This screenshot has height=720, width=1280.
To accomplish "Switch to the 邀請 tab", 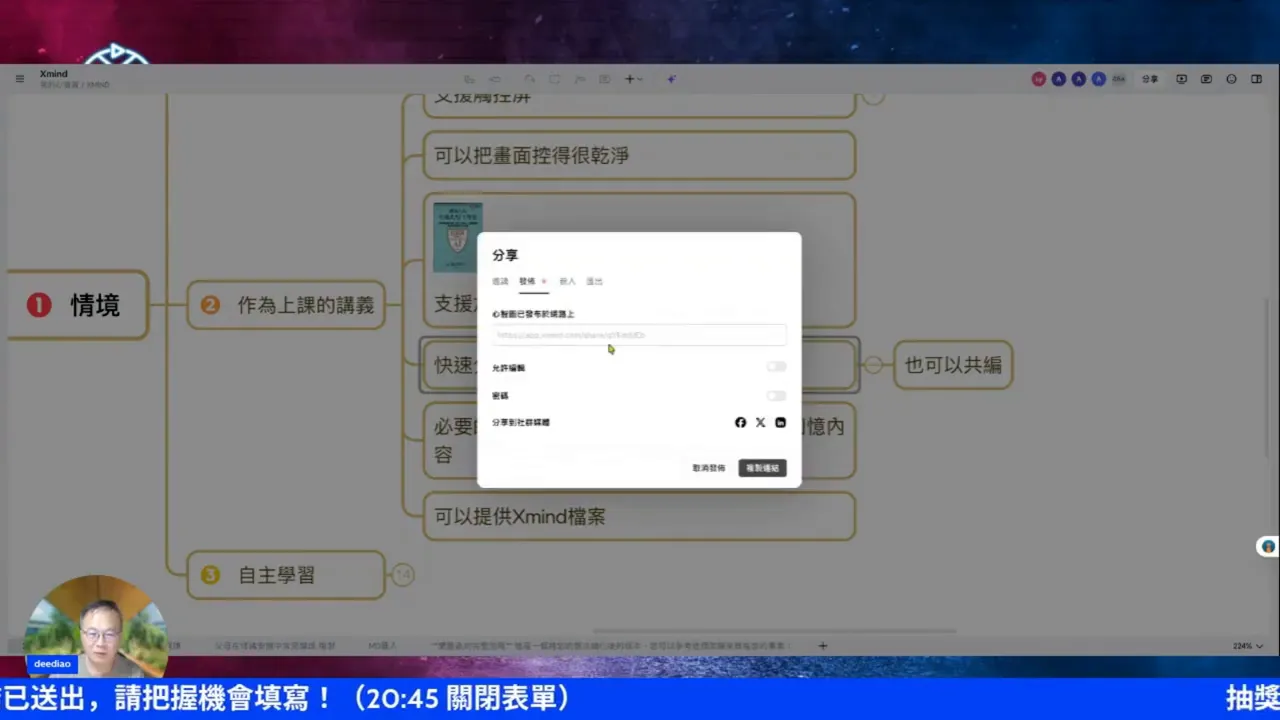I will 500,281.
